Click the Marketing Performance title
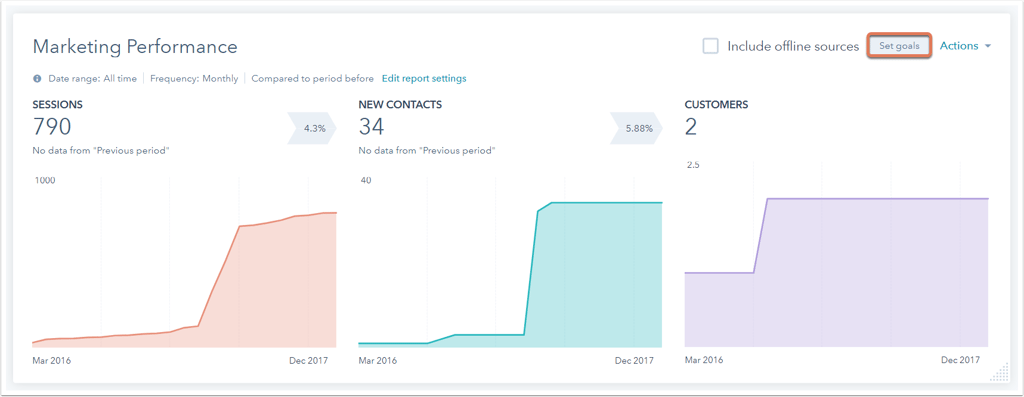 pyautogui.click(x=135, y=46)
